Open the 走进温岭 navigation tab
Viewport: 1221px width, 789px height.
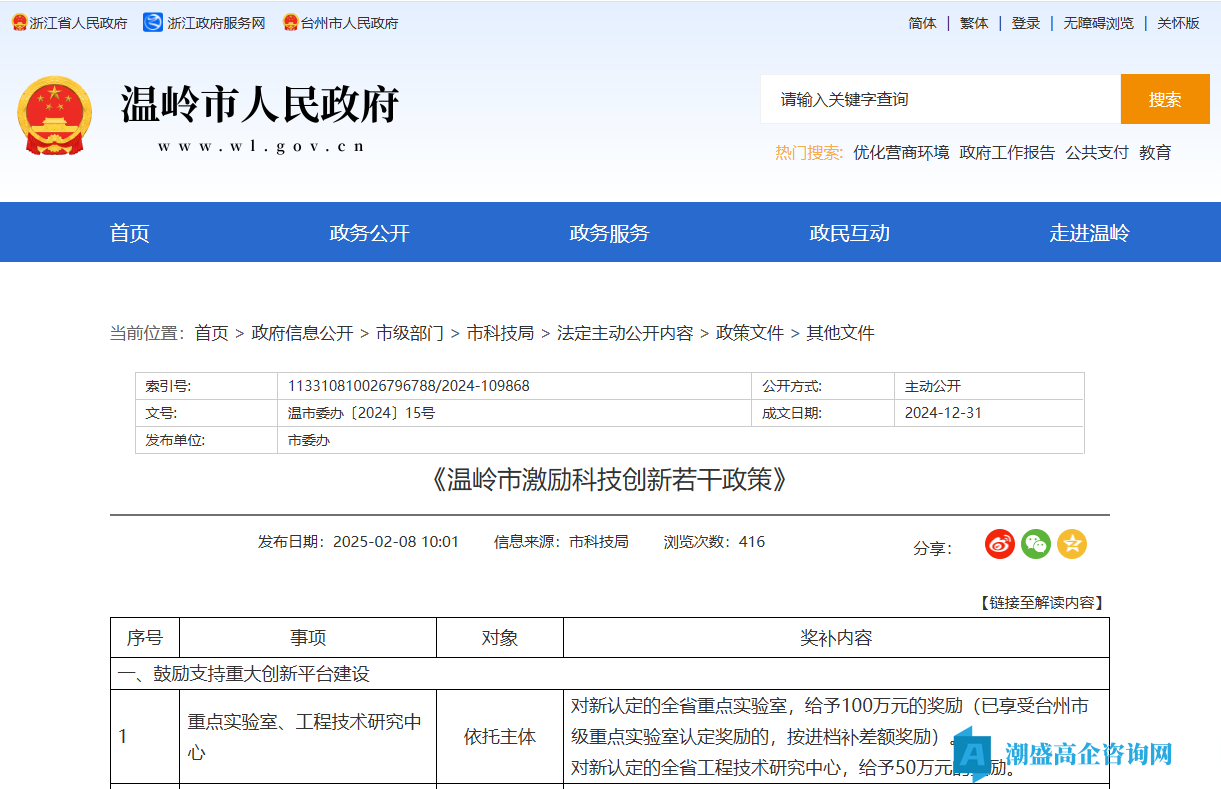point(1090,233)
